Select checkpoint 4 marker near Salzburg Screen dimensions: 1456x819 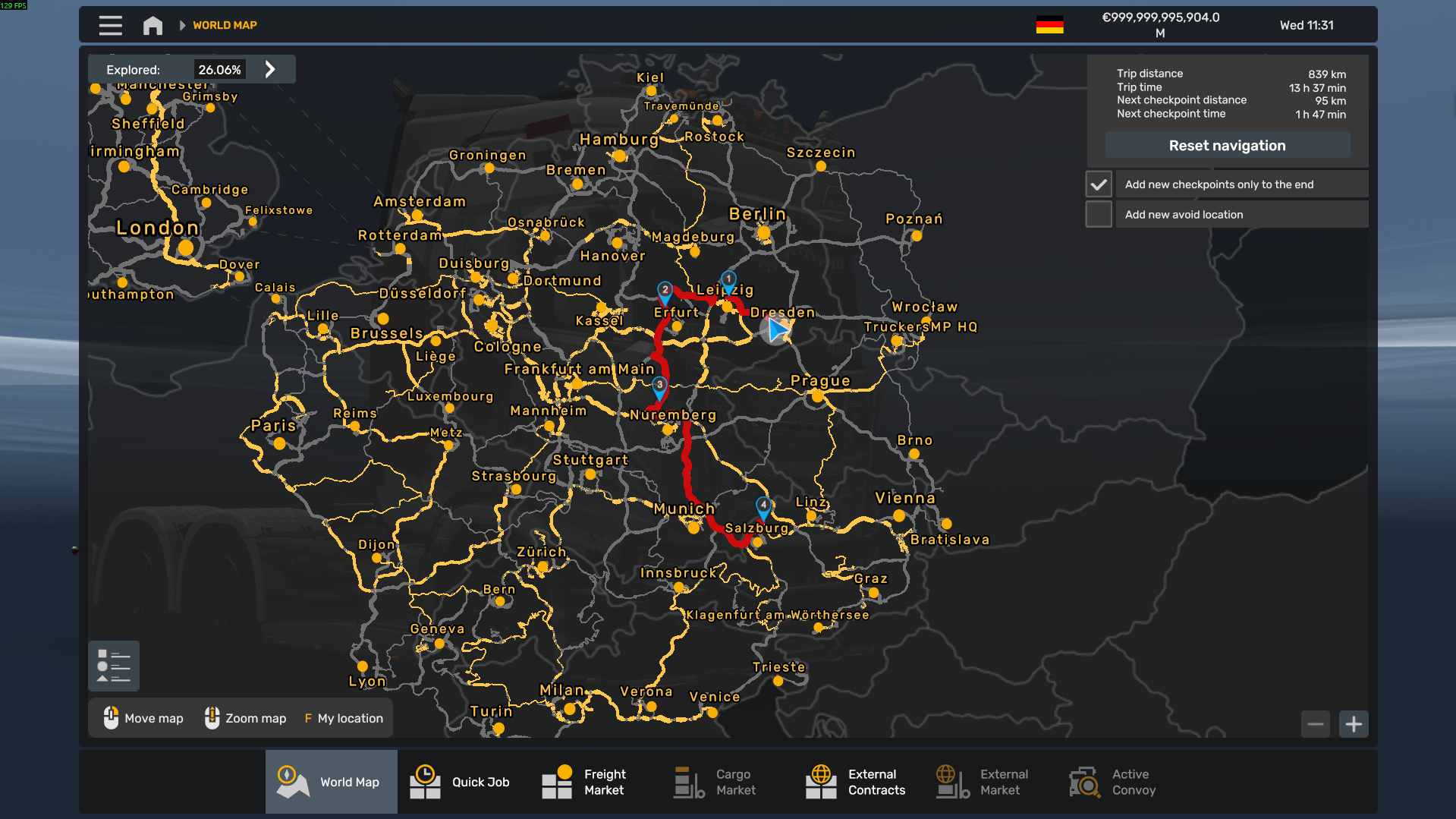(x=763, y=506)
